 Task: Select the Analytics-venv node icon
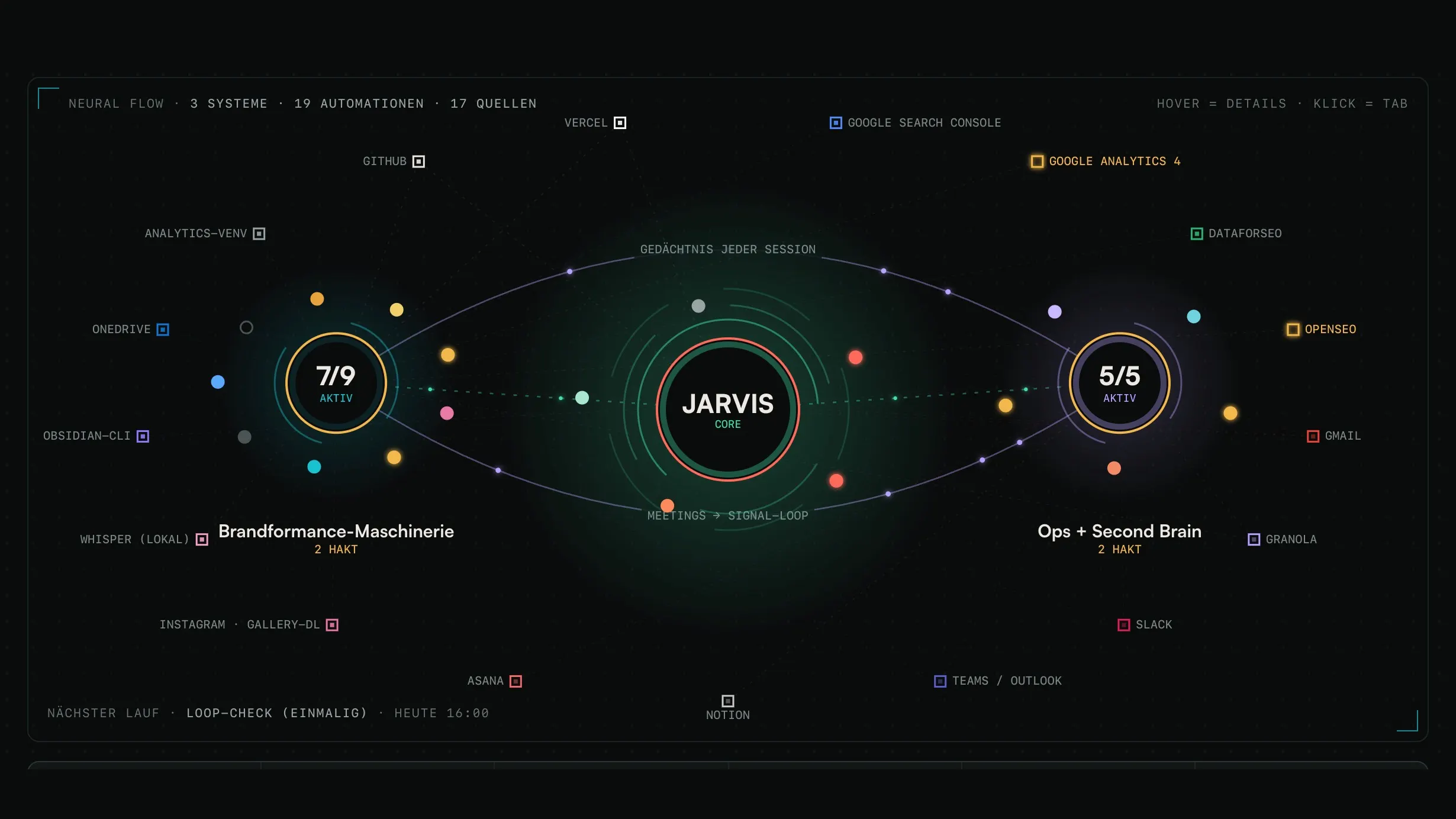[x=259, y=234]
